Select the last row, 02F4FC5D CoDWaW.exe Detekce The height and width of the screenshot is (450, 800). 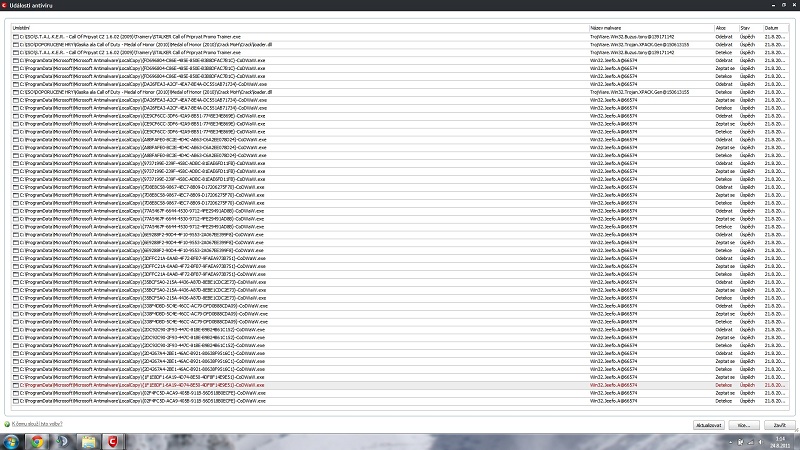400,401
